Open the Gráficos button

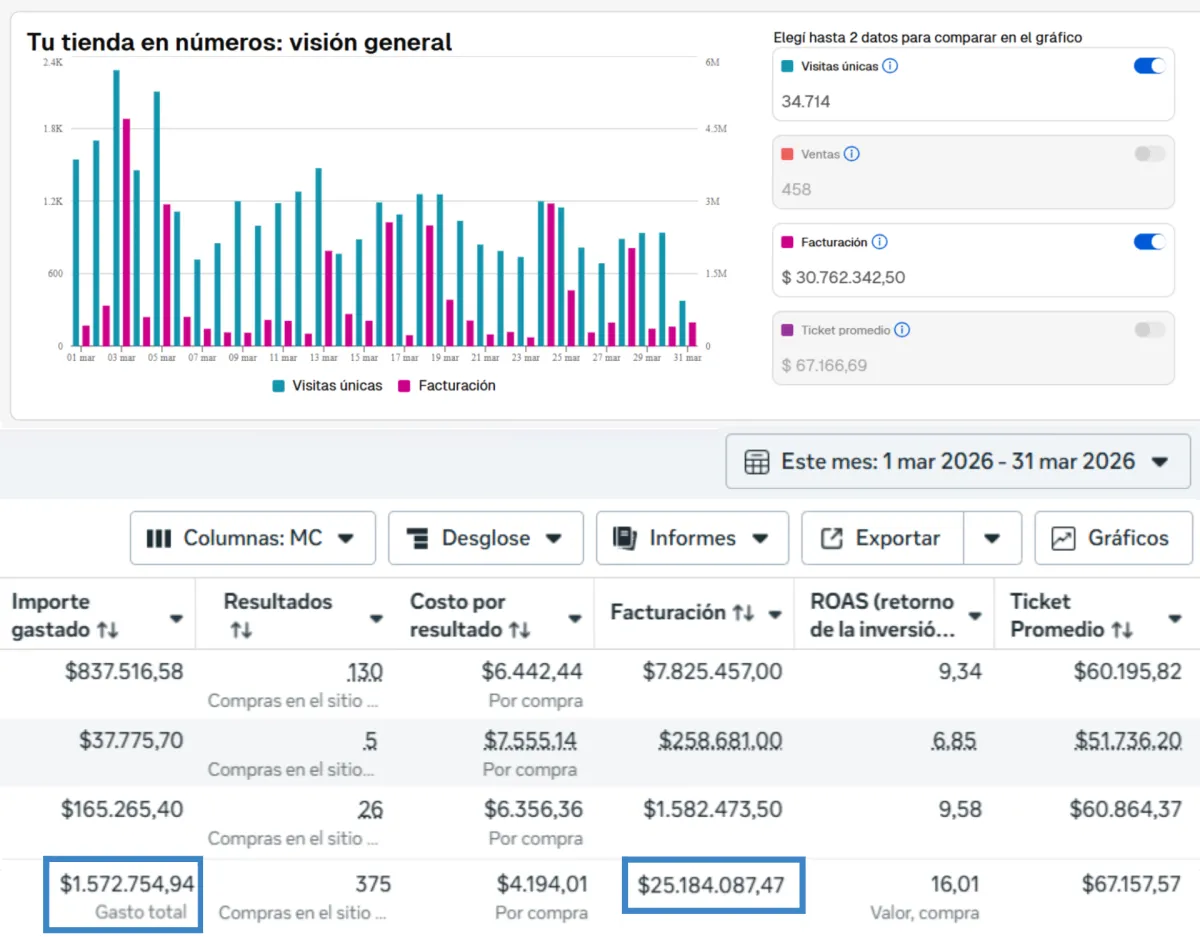click(1113, 538)
